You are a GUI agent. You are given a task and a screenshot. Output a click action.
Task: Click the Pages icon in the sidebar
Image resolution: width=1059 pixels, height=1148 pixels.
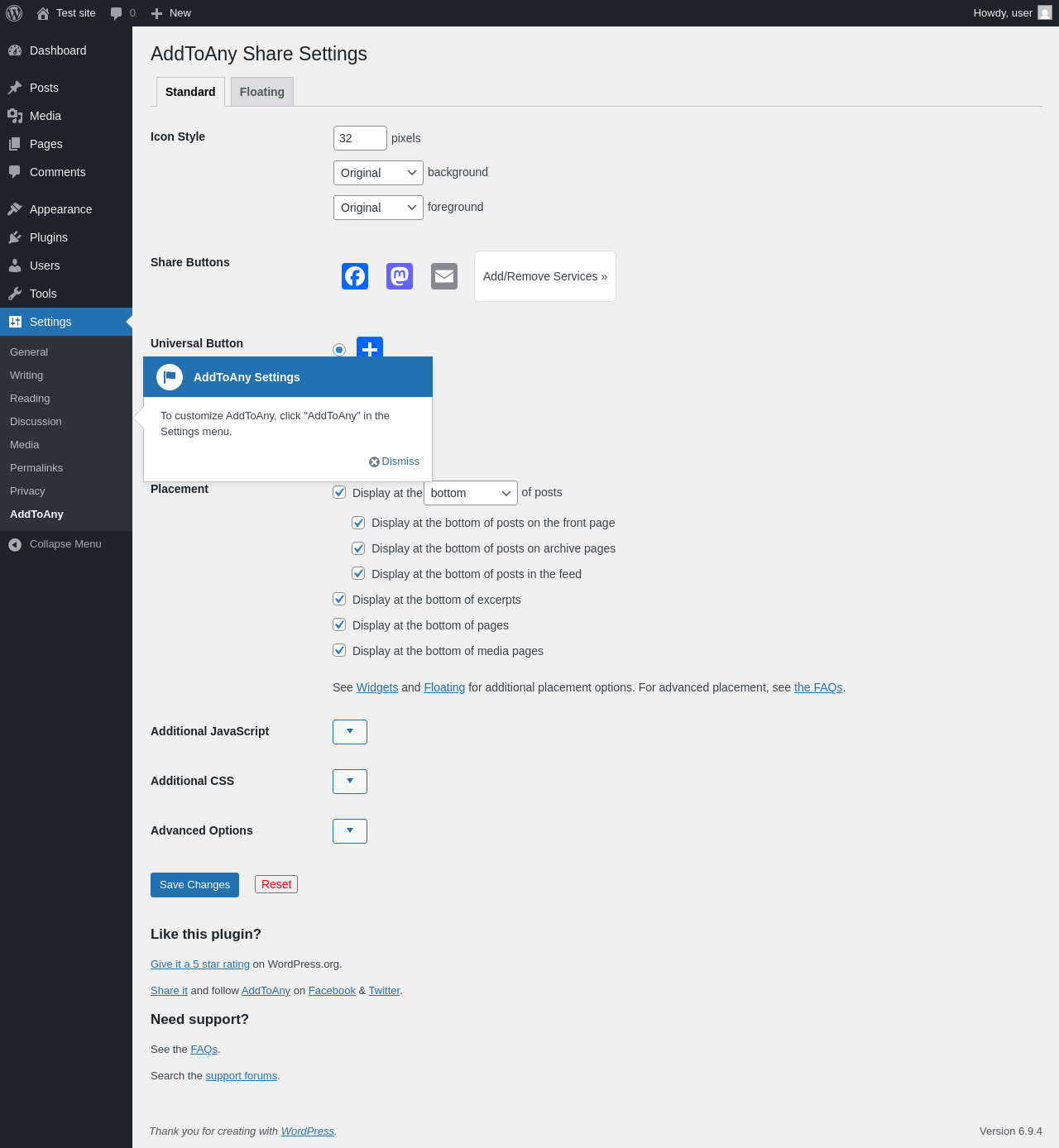(15, 144)
